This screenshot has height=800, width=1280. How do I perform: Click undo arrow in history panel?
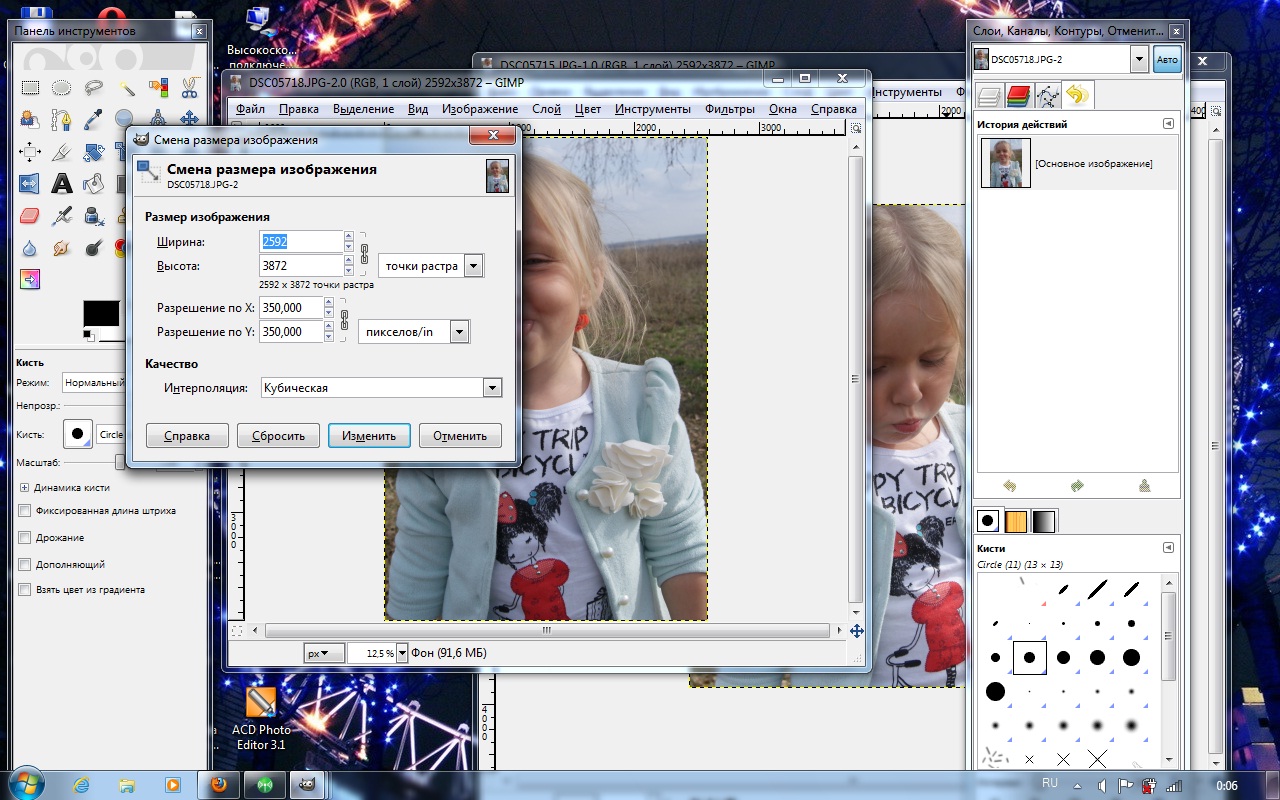coord(1010,486)
